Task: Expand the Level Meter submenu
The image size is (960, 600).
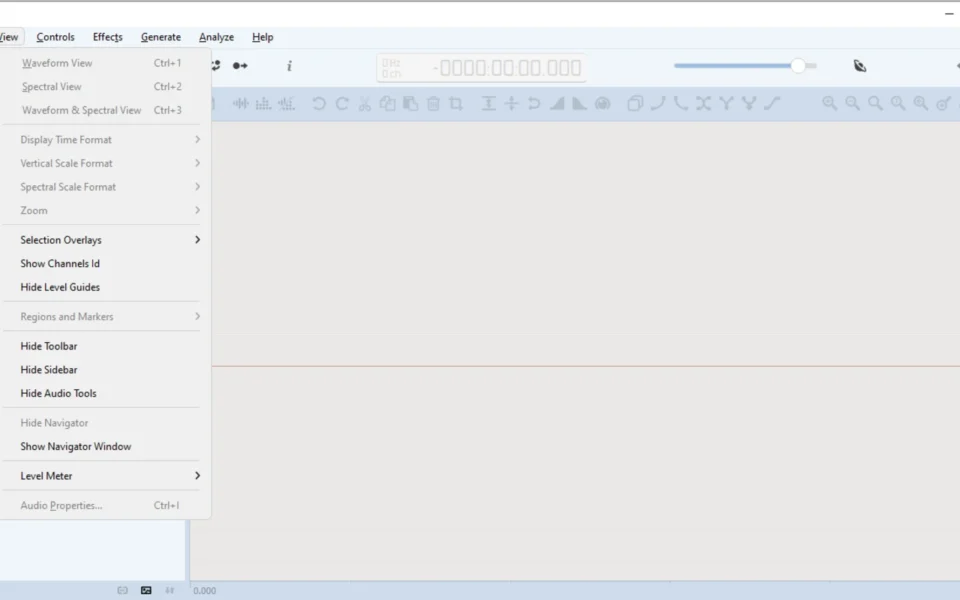Action: pos(102,476)
